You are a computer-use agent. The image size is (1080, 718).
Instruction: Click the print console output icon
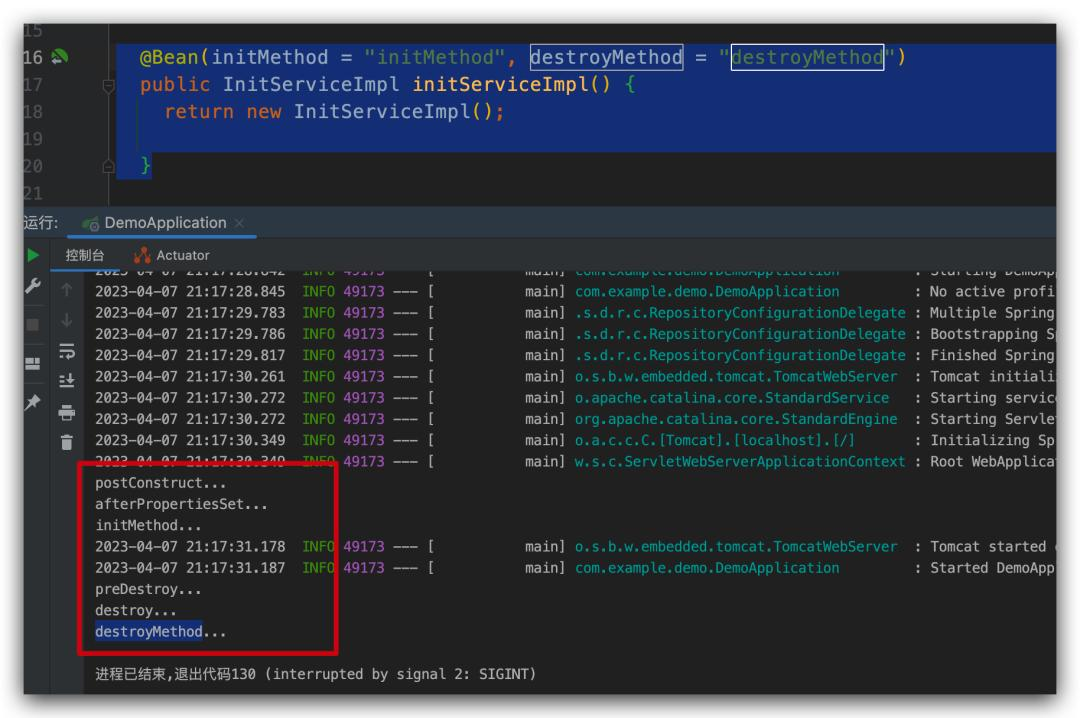click(67, 413)
